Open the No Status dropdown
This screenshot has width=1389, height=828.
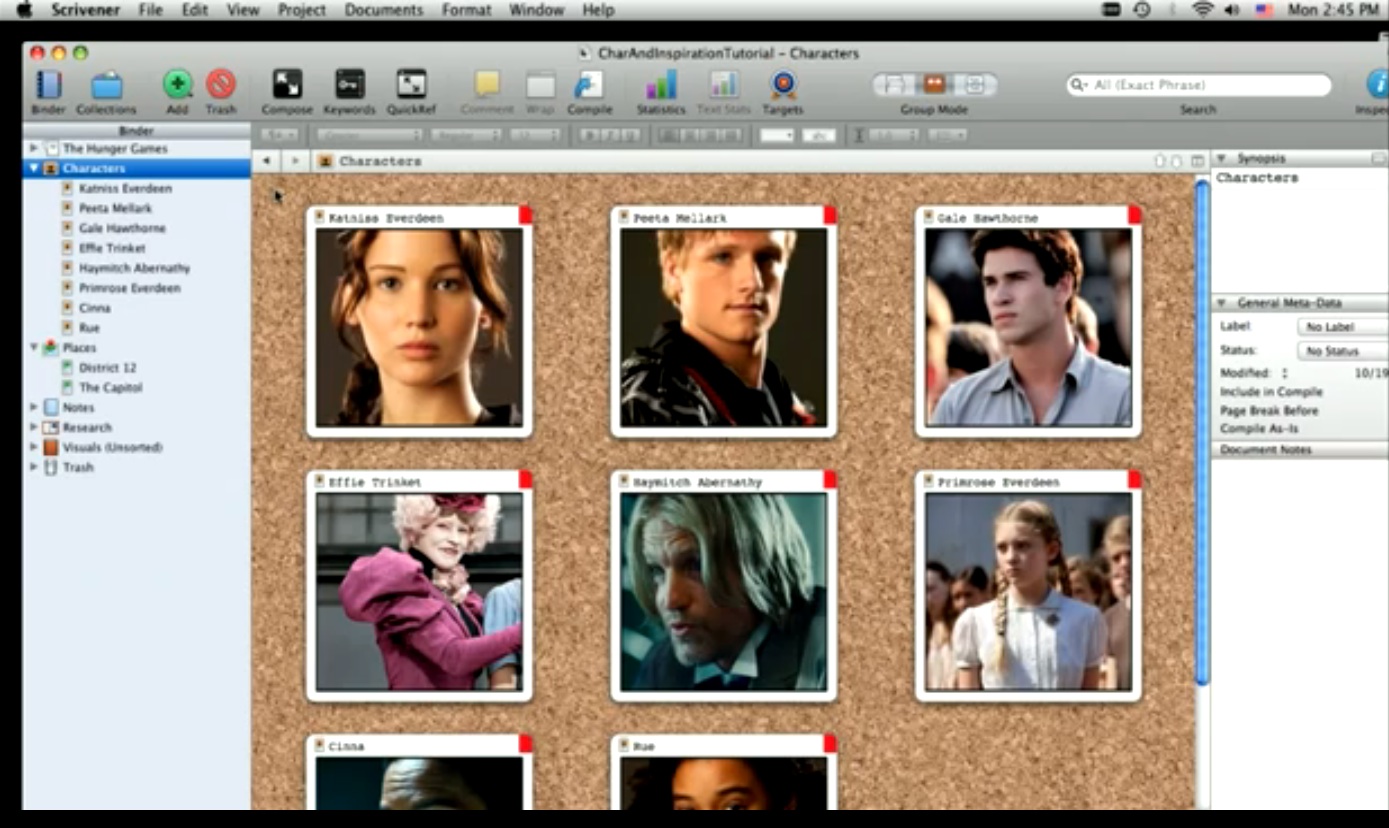[x=1342, y=351]
